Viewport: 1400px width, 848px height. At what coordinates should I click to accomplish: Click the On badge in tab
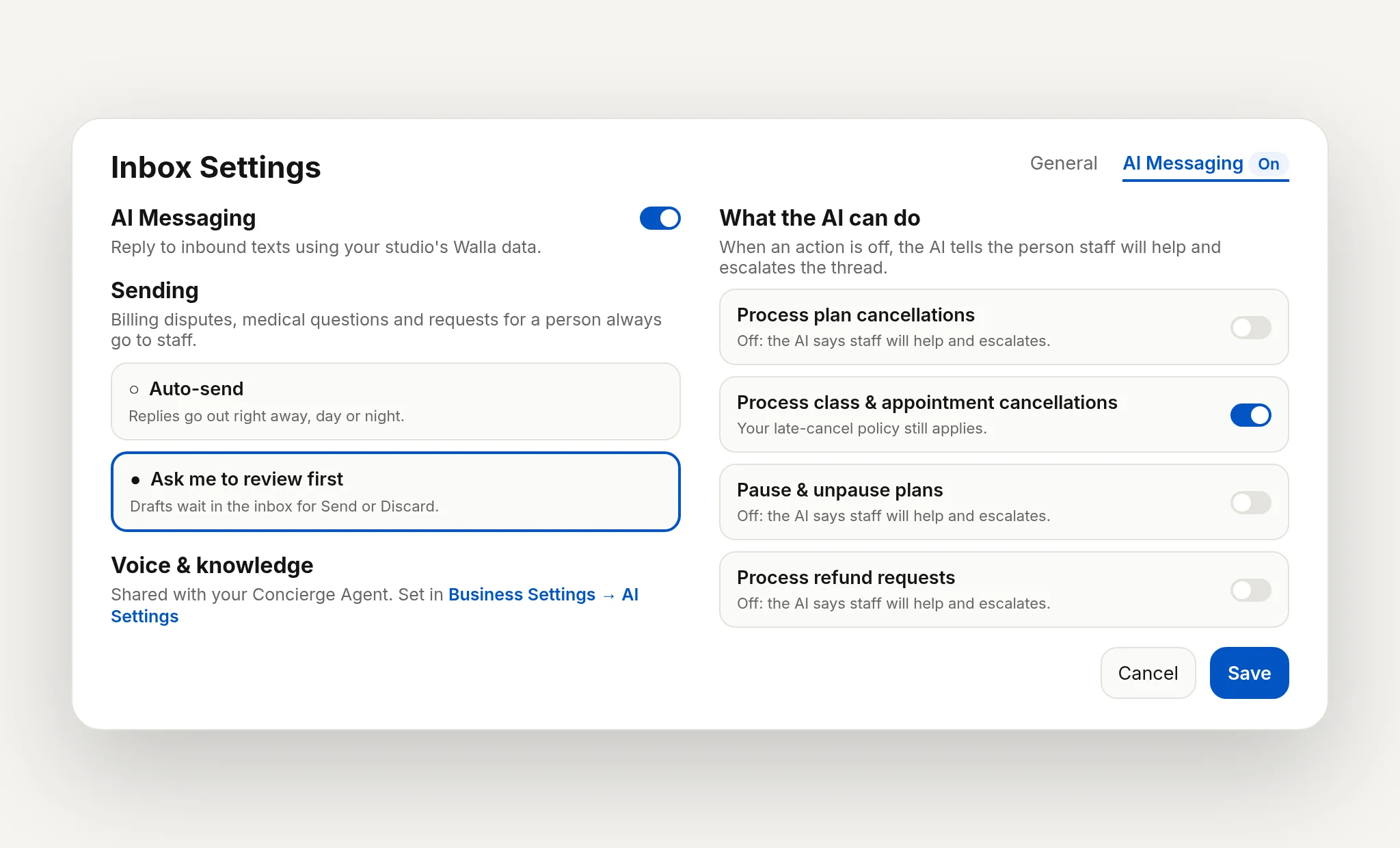point(1269,164)
